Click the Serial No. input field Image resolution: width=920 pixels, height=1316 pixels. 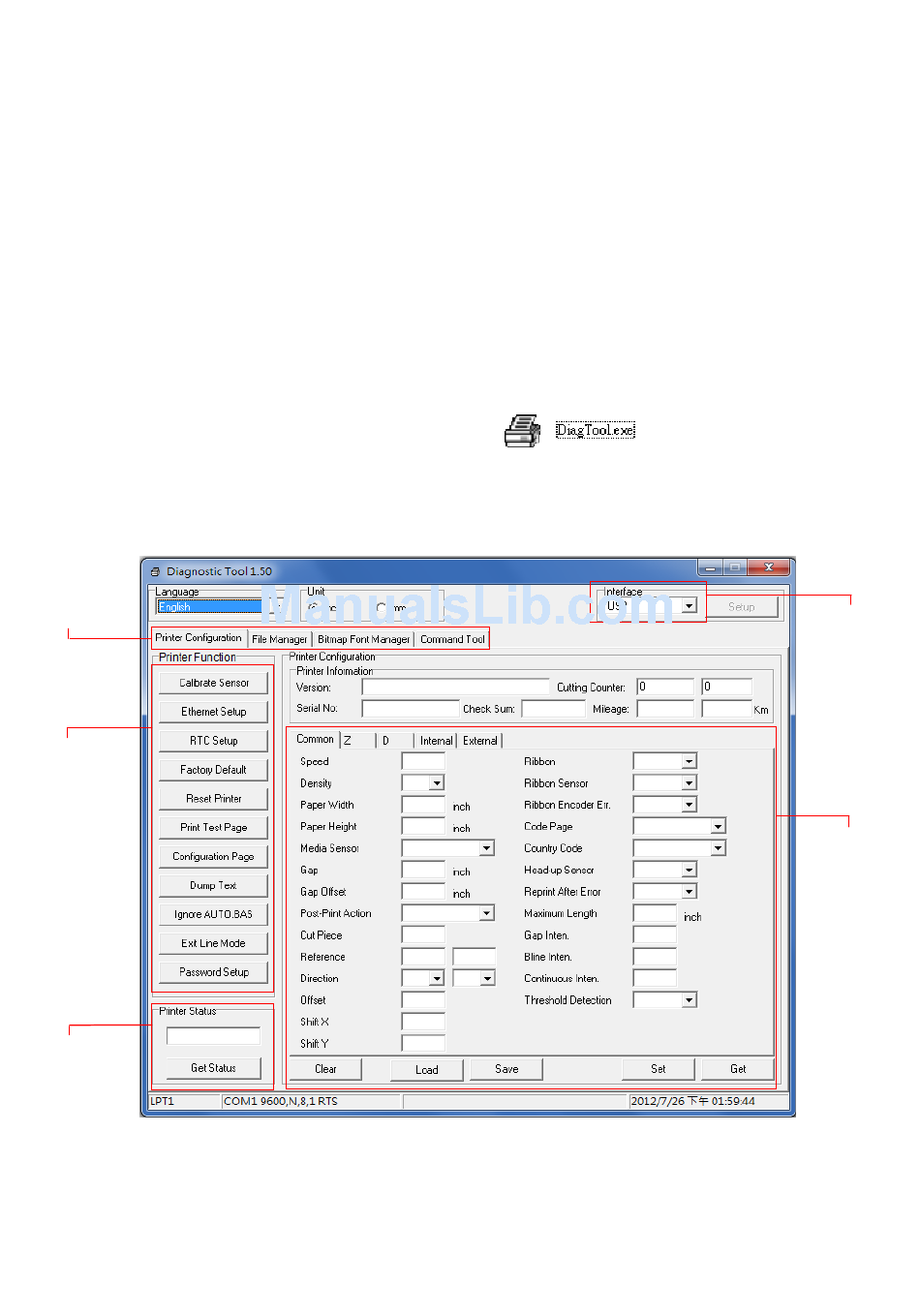coord(411,709)
